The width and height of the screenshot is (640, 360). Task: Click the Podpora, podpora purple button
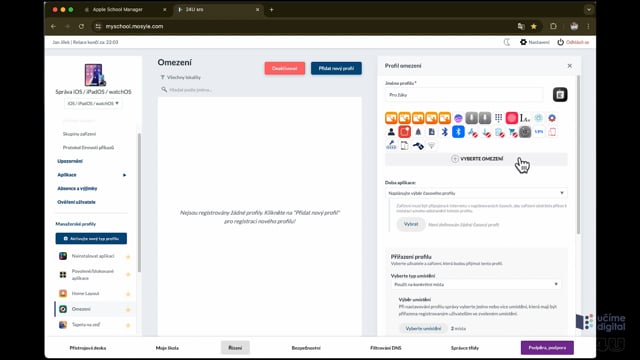pyautogui.click(x=547, y=348)
